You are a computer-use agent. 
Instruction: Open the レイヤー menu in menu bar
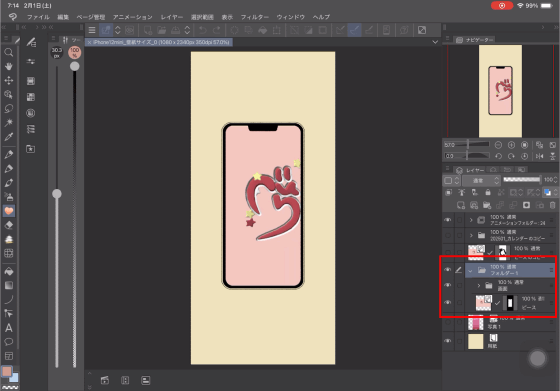(x=172, y=17)
